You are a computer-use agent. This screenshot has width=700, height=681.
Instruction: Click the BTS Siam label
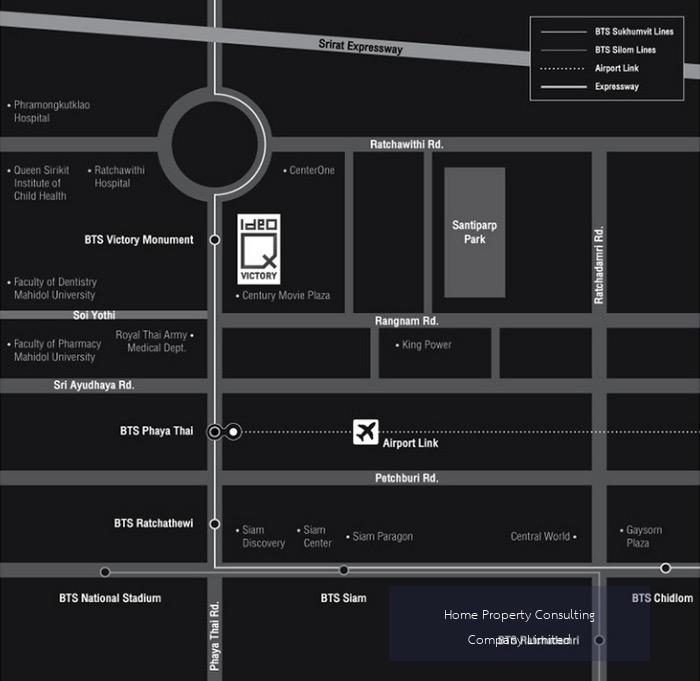click(343, 598)
